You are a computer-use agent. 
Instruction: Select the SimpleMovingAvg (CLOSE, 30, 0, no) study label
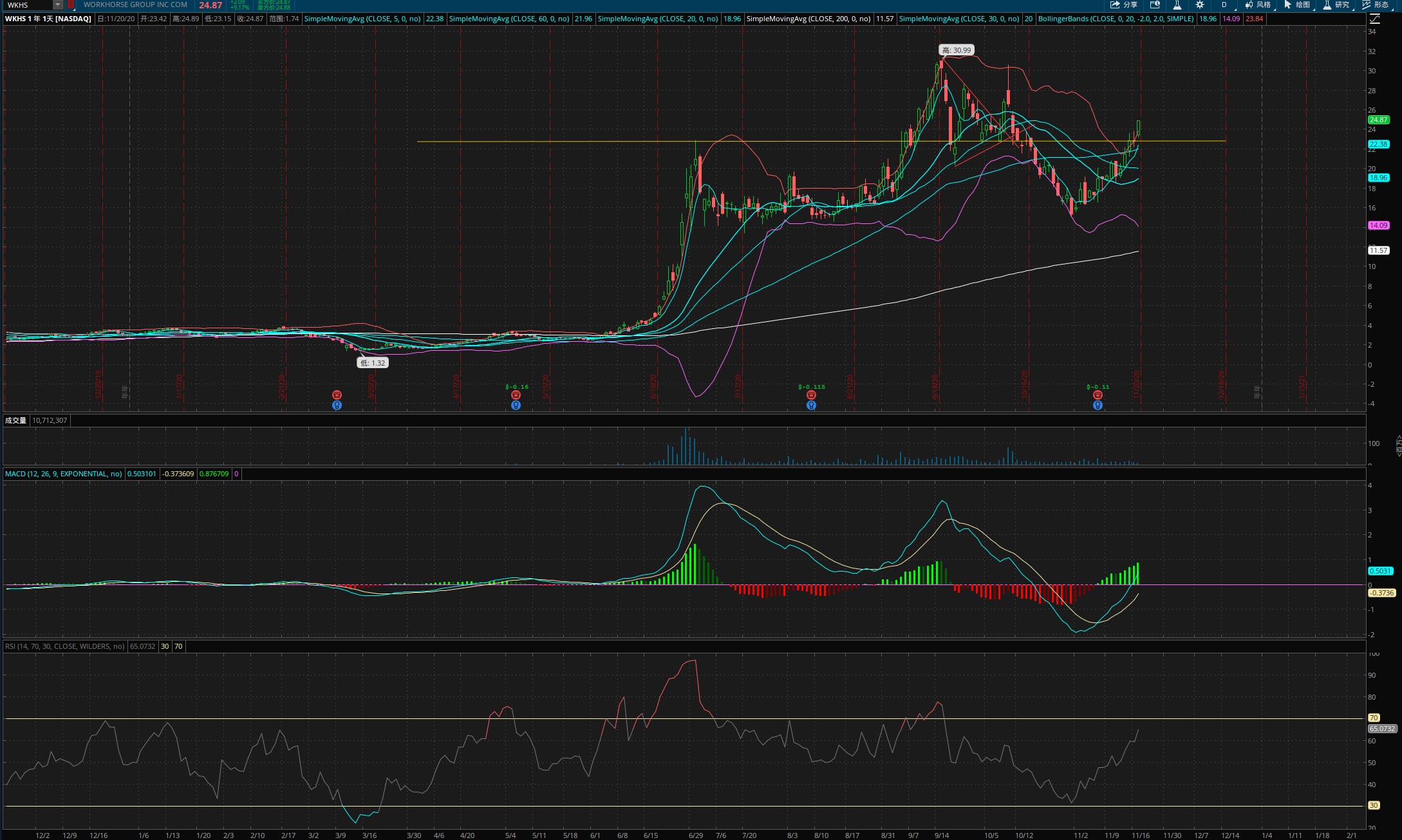pyautogui.click(x=959, y=19)
